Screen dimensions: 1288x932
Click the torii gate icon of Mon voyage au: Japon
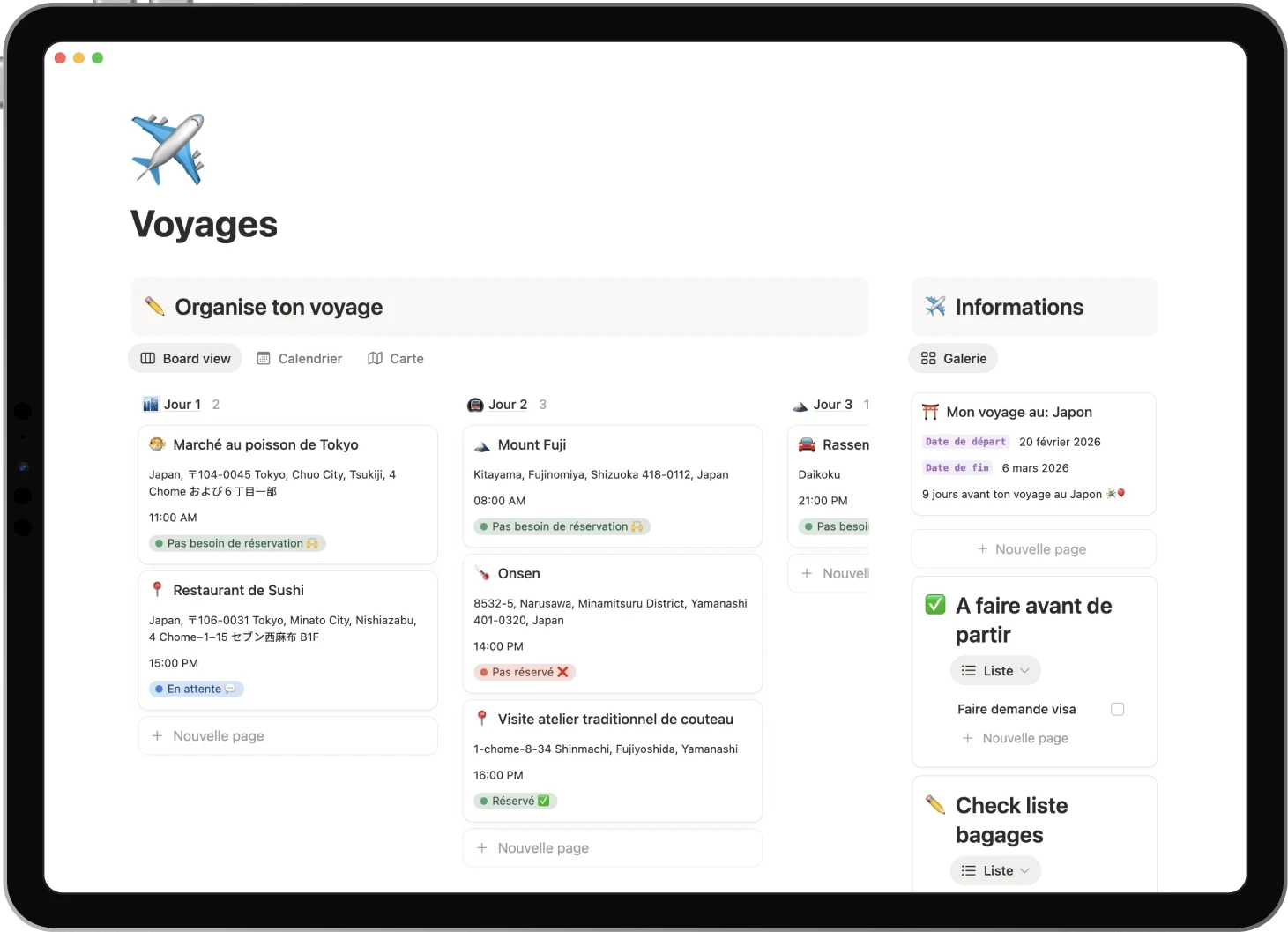(930, 412)
